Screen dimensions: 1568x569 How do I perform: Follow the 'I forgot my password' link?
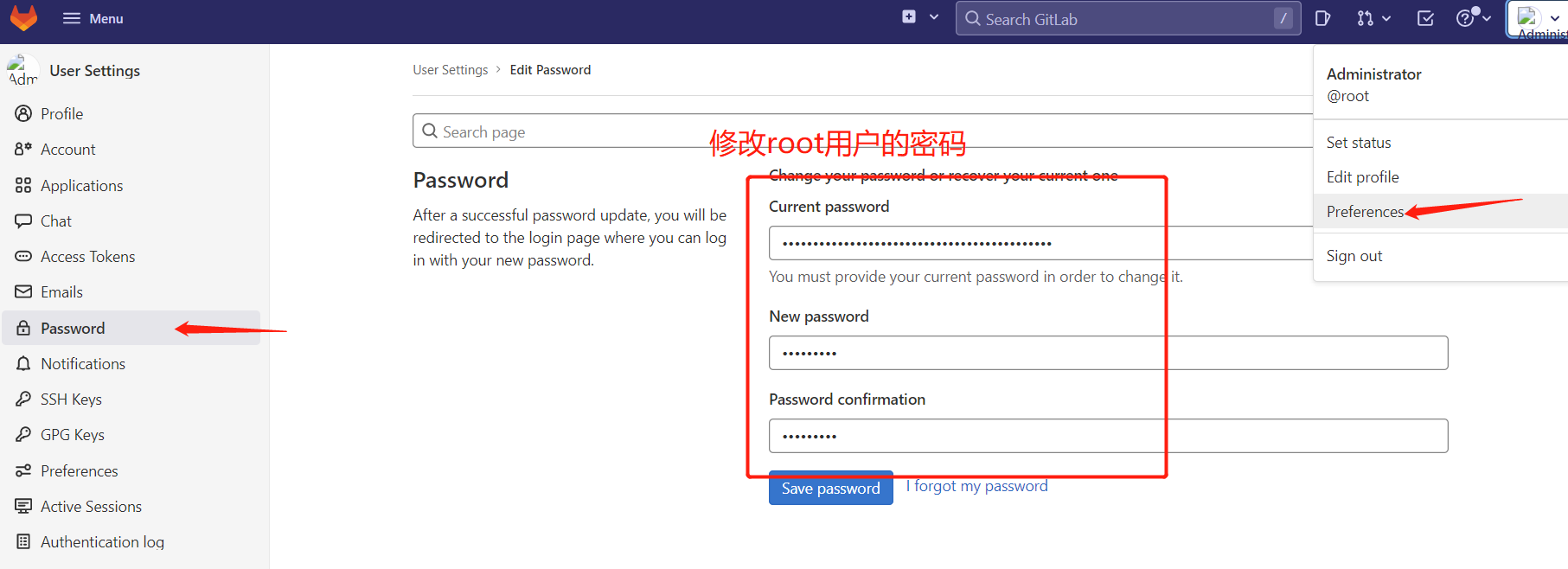977,486
